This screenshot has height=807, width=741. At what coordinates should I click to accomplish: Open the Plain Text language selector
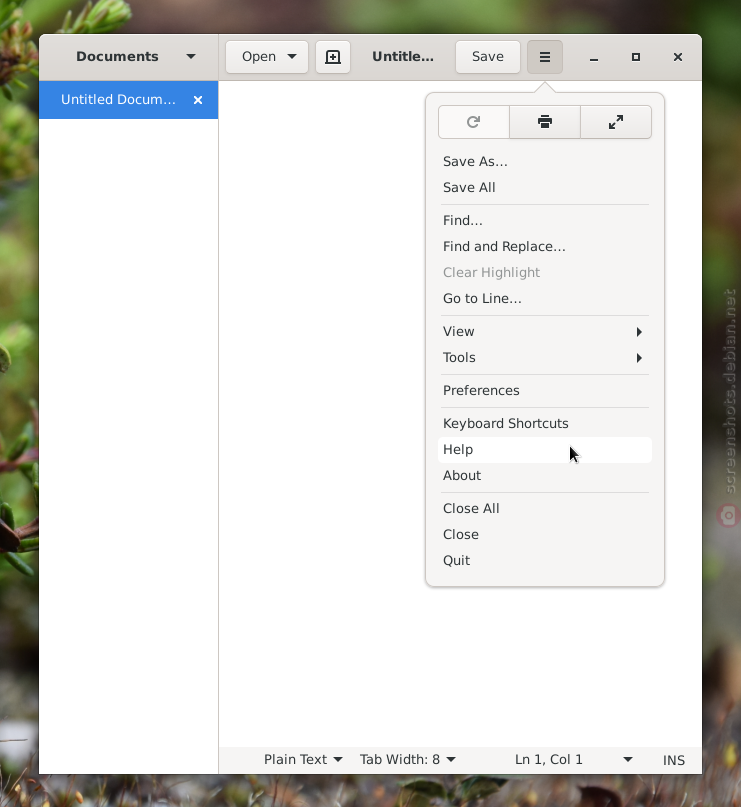[303, 760]
